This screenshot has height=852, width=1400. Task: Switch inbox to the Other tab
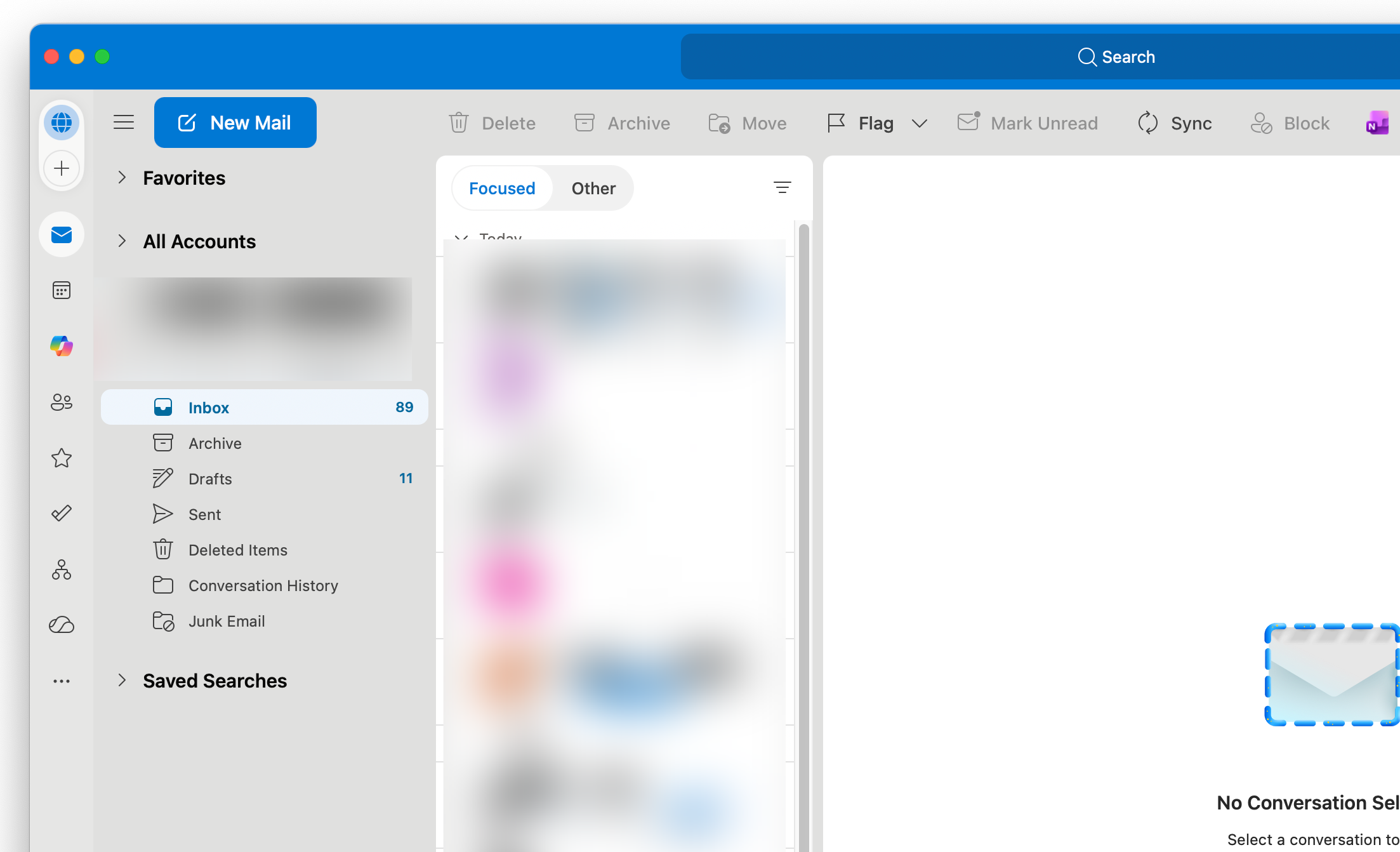tap(593, 189)
